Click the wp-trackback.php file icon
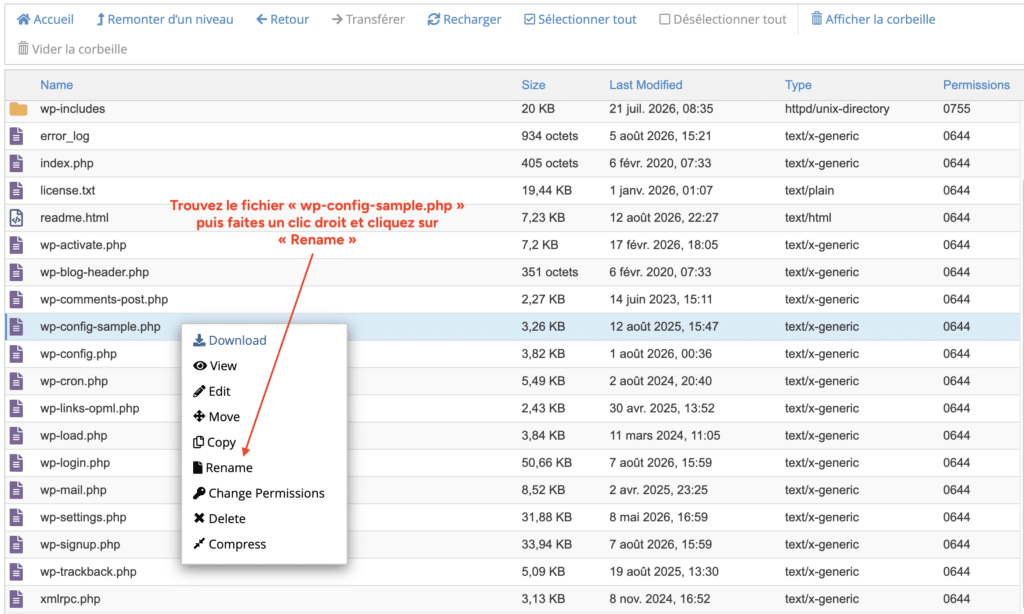 [x=16, y=572]
